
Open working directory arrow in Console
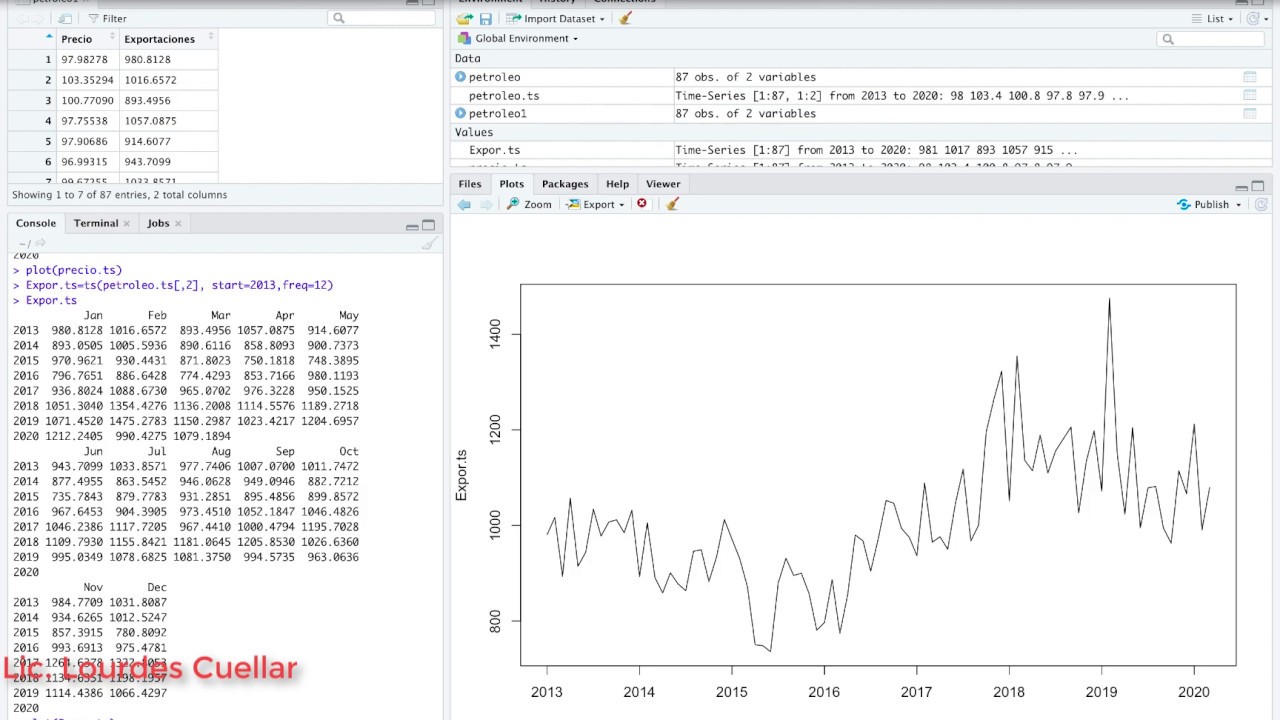[40, 243]
